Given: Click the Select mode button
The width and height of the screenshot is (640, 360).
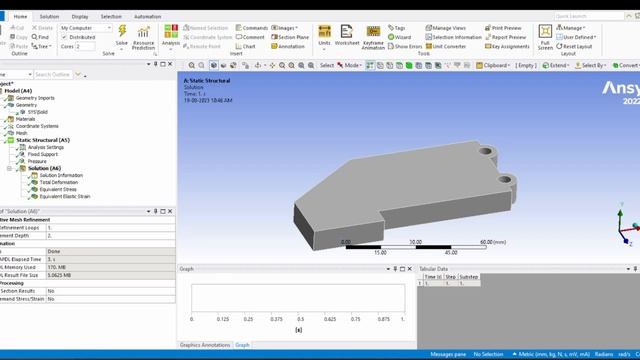Looking at the screenshot, I should pyautogui.click(x=327, y=65).
